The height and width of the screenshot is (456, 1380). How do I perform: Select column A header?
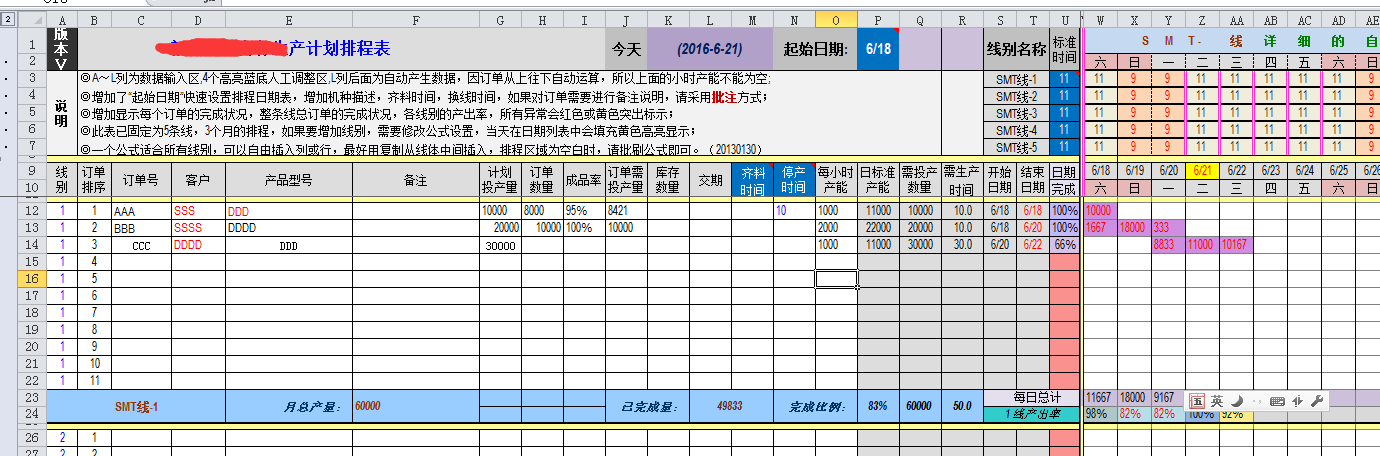click(62, 19)
